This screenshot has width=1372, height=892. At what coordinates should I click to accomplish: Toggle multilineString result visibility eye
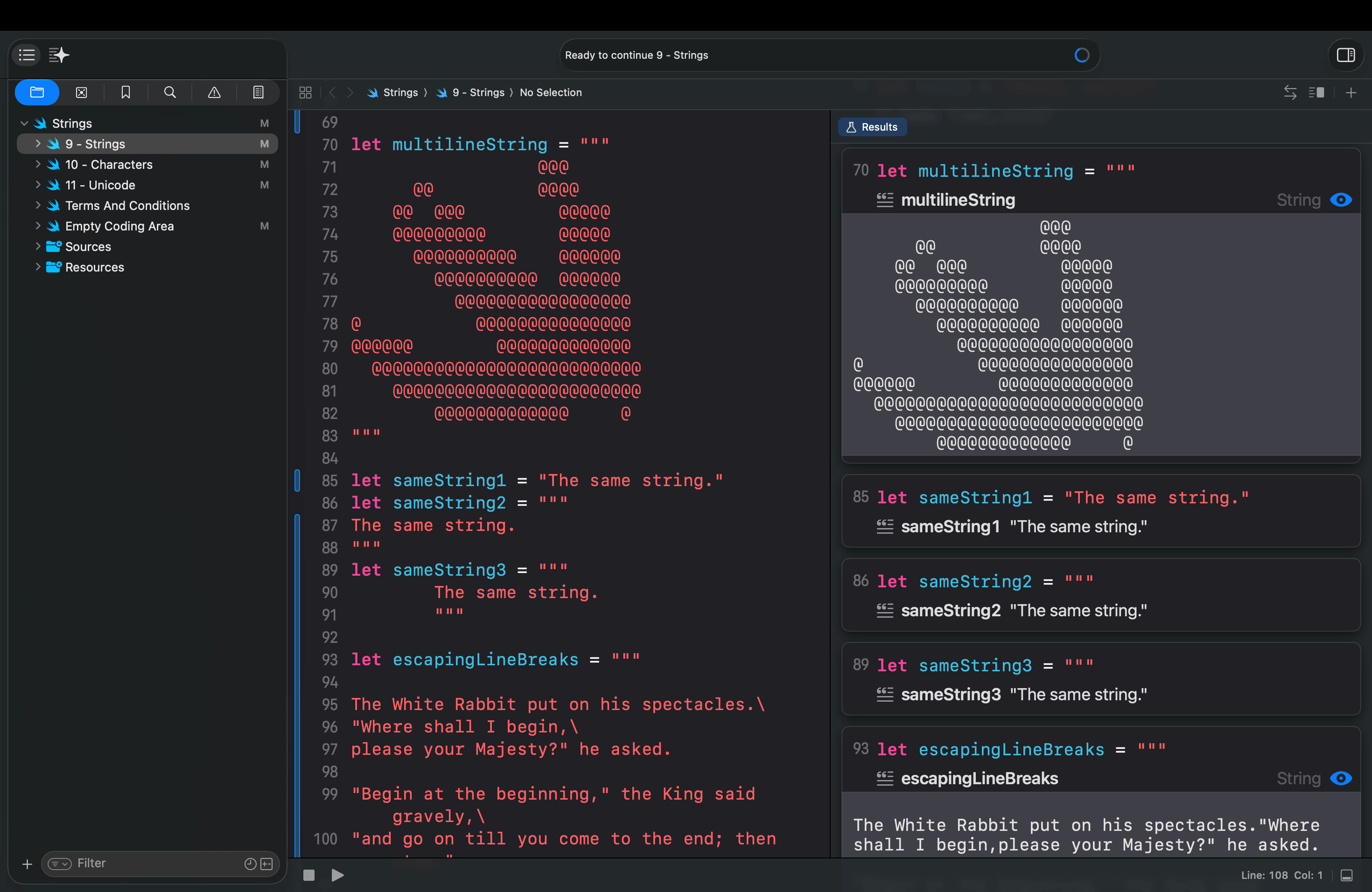pos(1341,200)
